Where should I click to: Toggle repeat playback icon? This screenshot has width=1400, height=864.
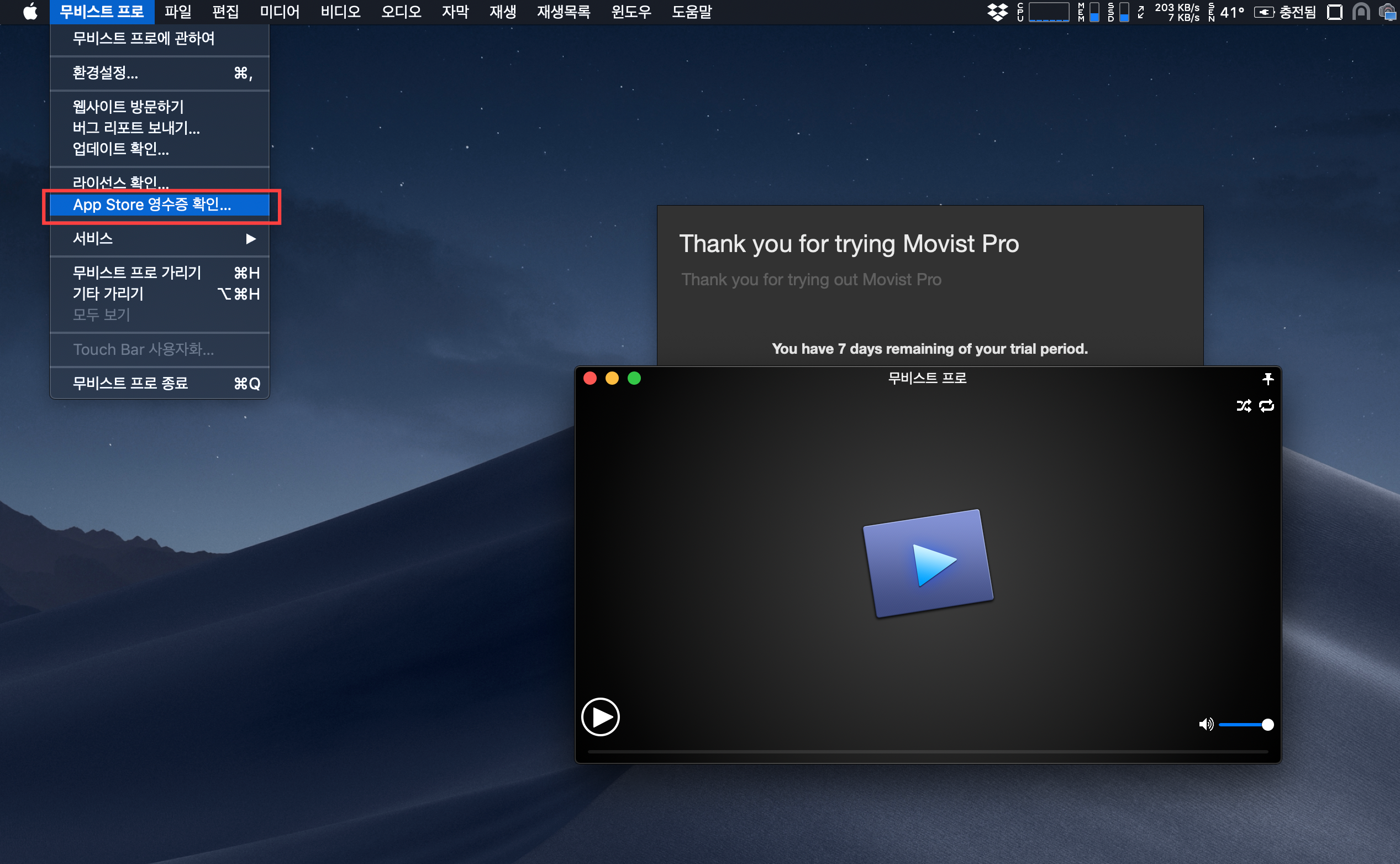pos(1266,406)
